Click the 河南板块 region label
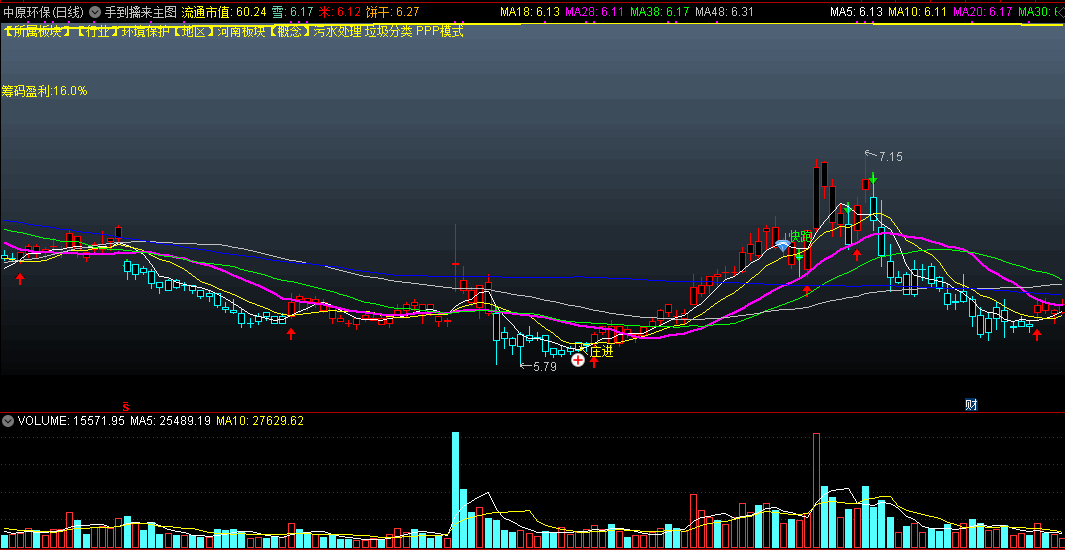This screenshot has height=550, width=1065. coord(240,31)
